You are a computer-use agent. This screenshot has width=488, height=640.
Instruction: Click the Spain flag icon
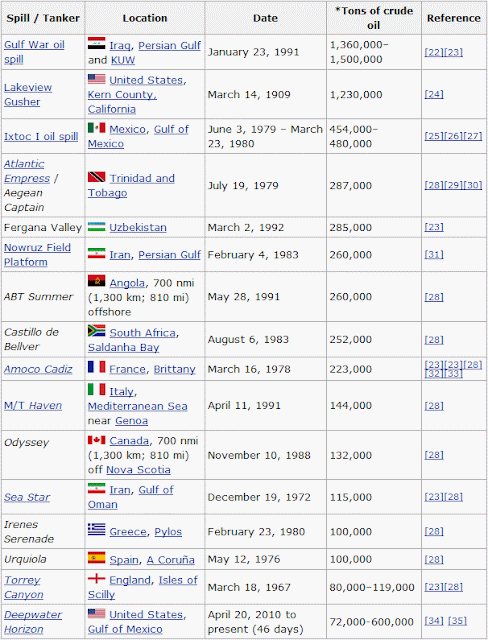coord(96,558)
